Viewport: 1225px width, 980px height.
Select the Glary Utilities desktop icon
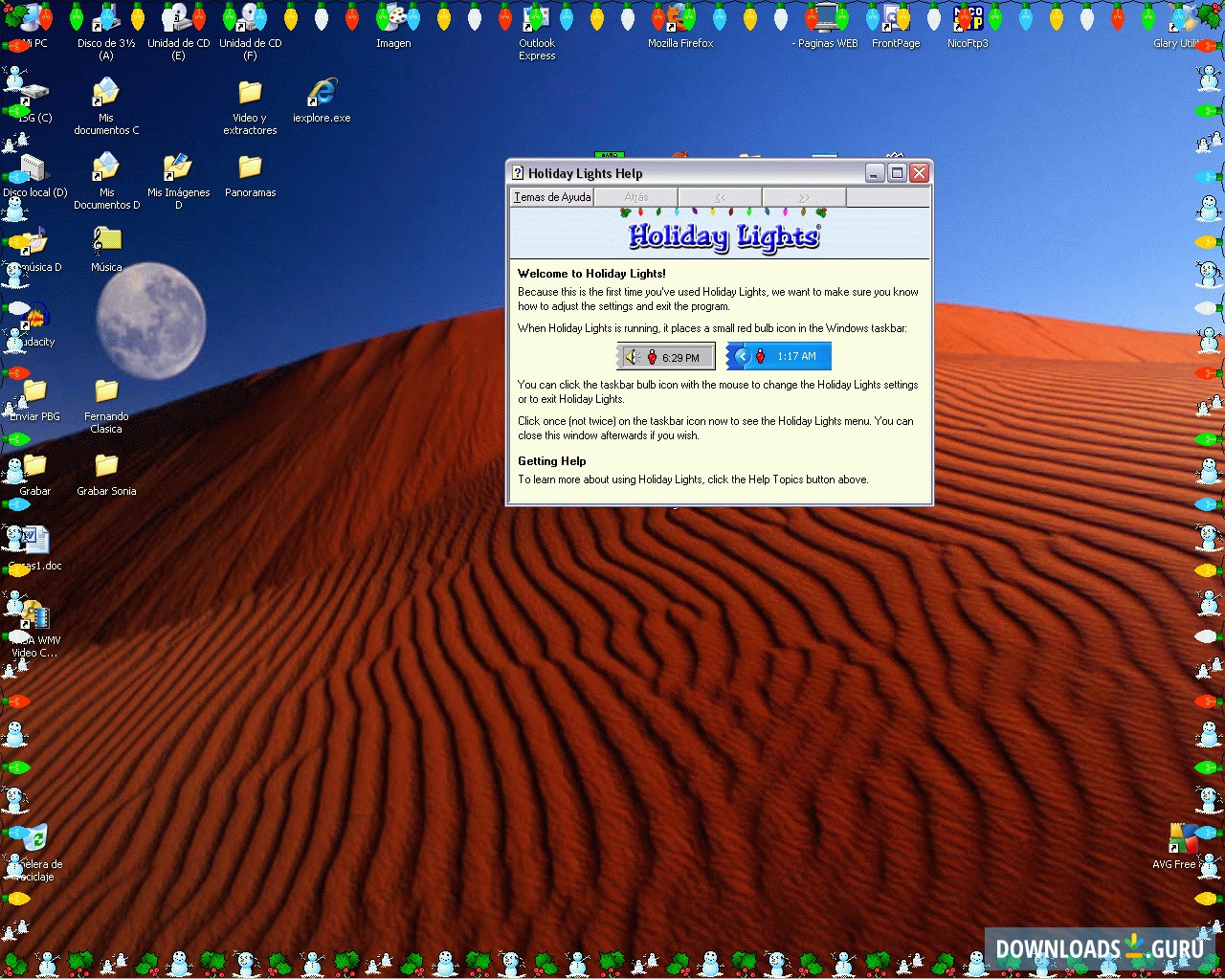coord(1183,19)
